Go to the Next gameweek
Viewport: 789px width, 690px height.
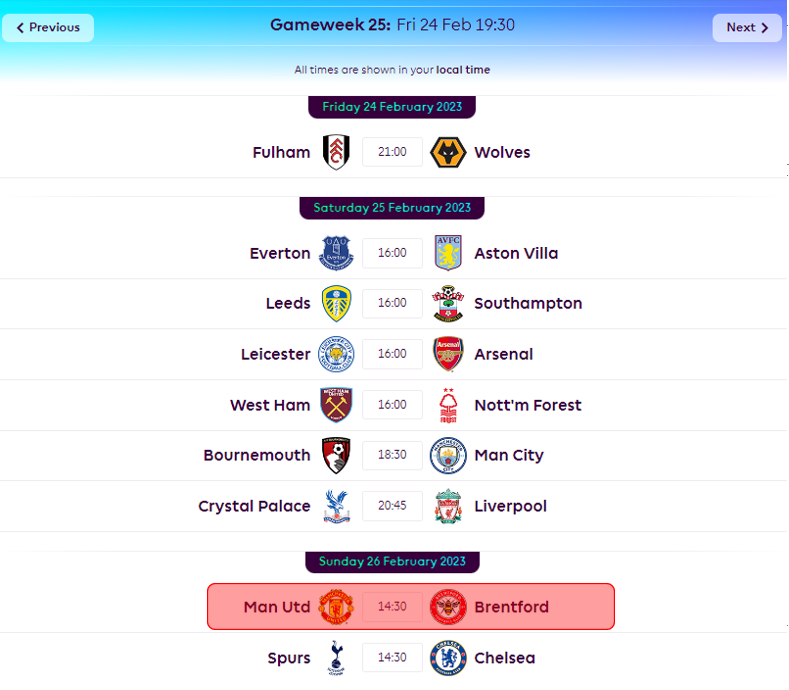[747, 28]
